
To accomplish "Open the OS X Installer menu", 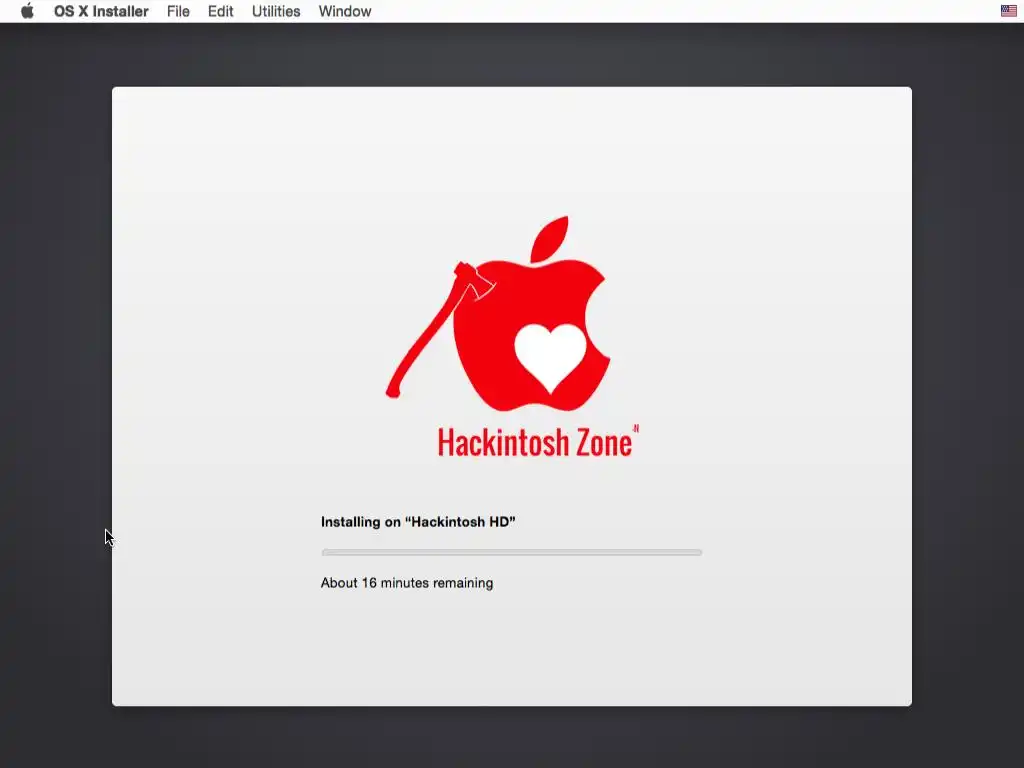I will coord(101,11).
